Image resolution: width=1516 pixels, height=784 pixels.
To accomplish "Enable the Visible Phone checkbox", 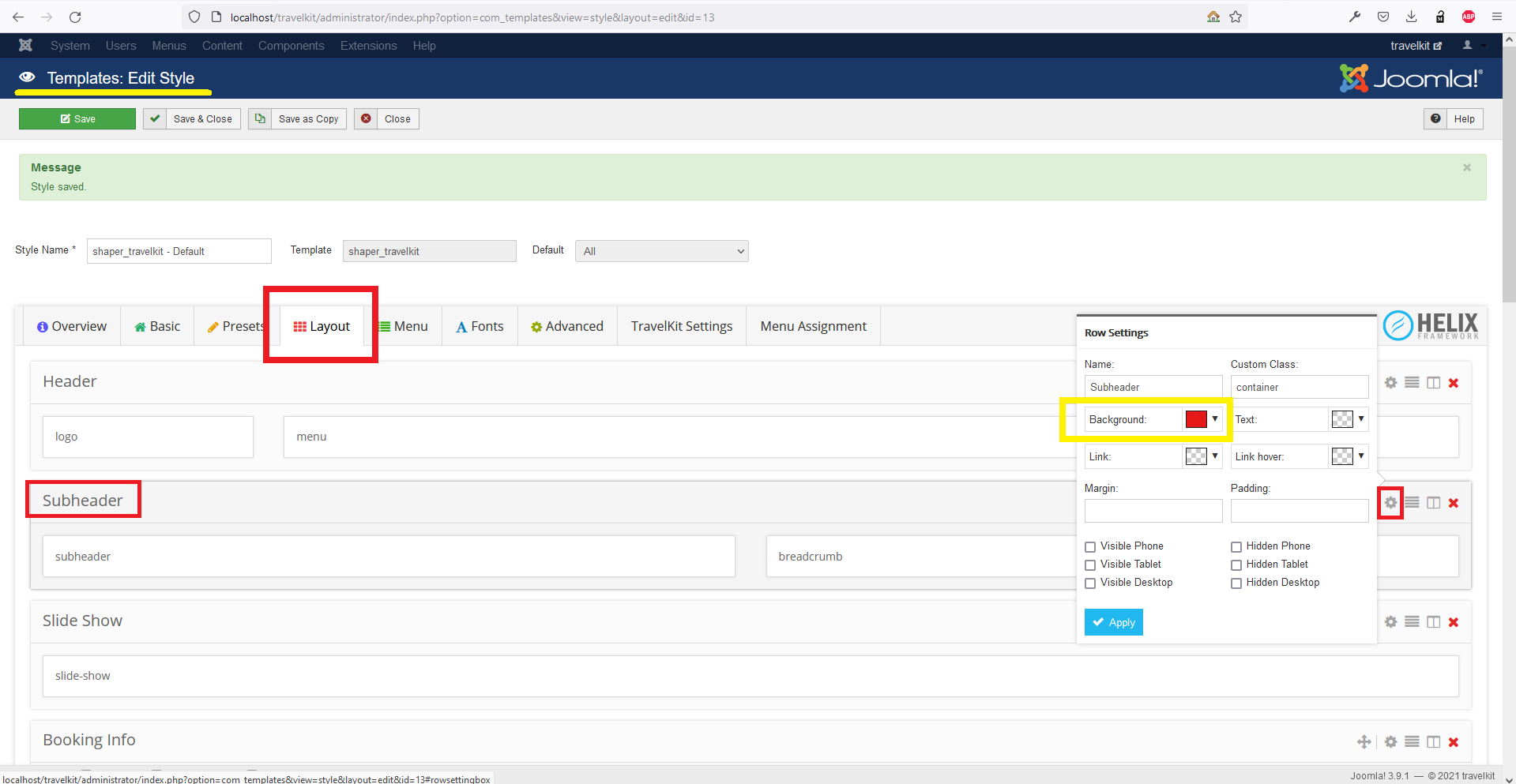I will click(1090, 547).
